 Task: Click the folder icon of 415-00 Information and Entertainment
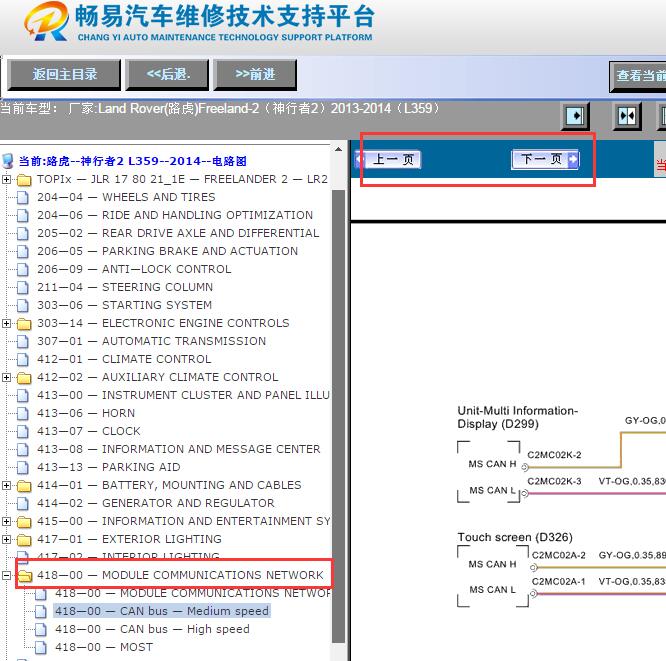point(24,522)
